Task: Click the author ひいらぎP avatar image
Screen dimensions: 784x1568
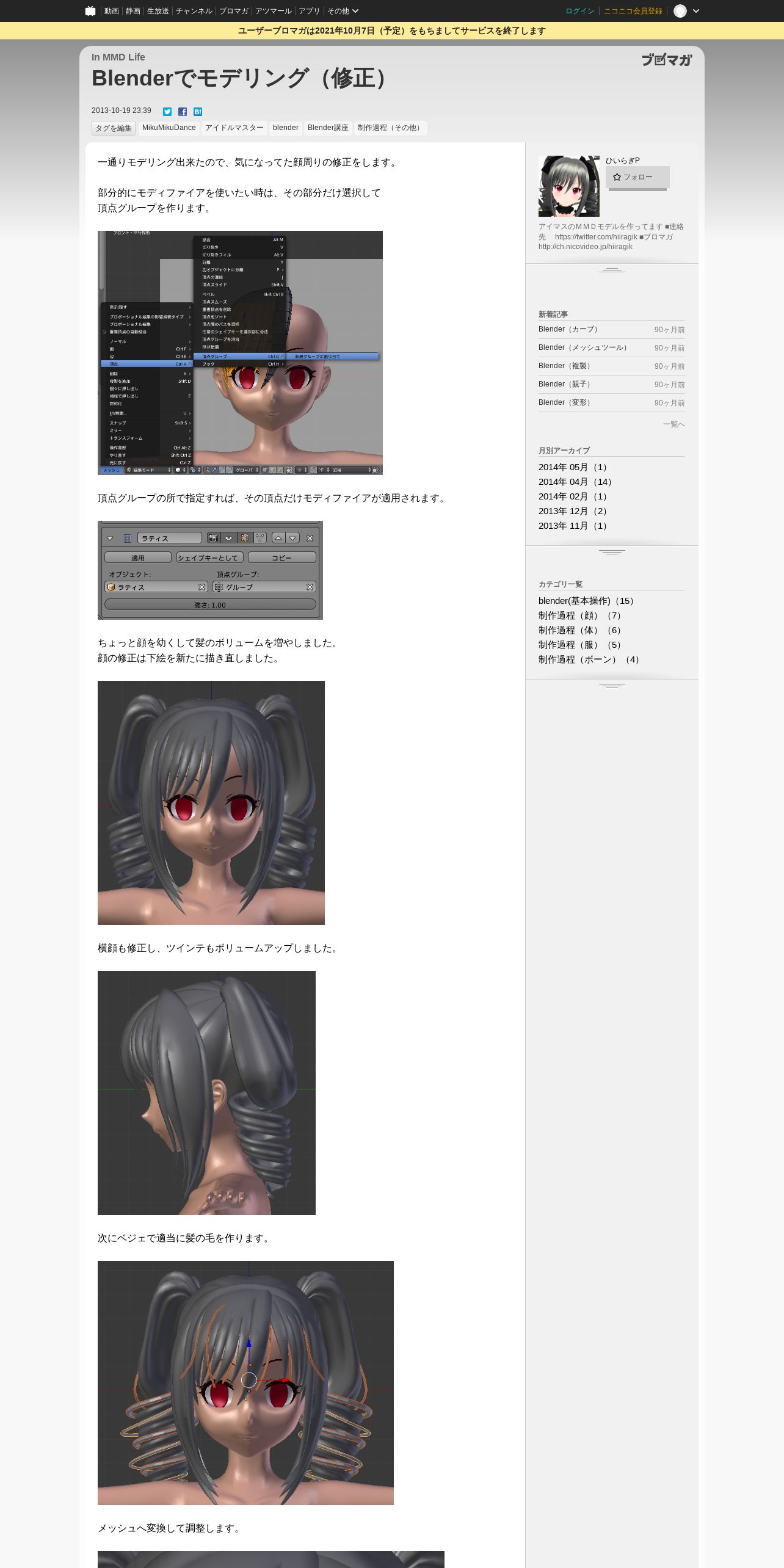Action: pyautogui.click(x=569, y=186)
